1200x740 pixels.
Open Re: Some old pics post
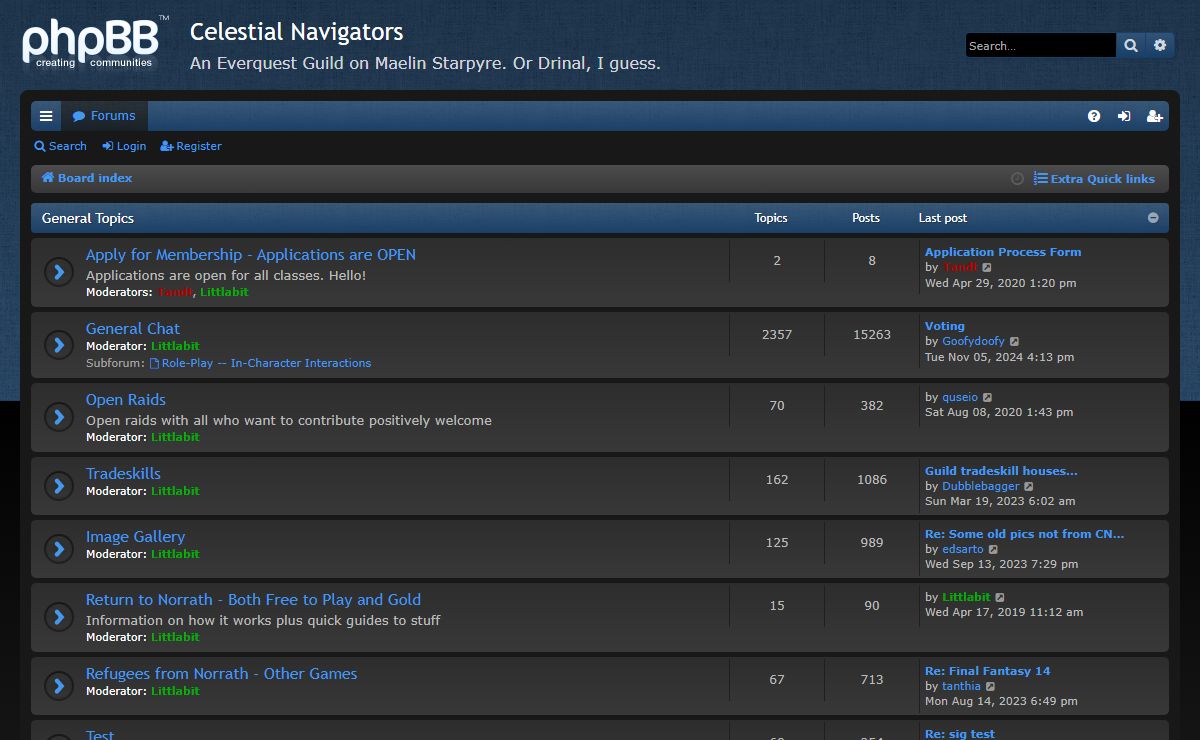coord(1024,534)
